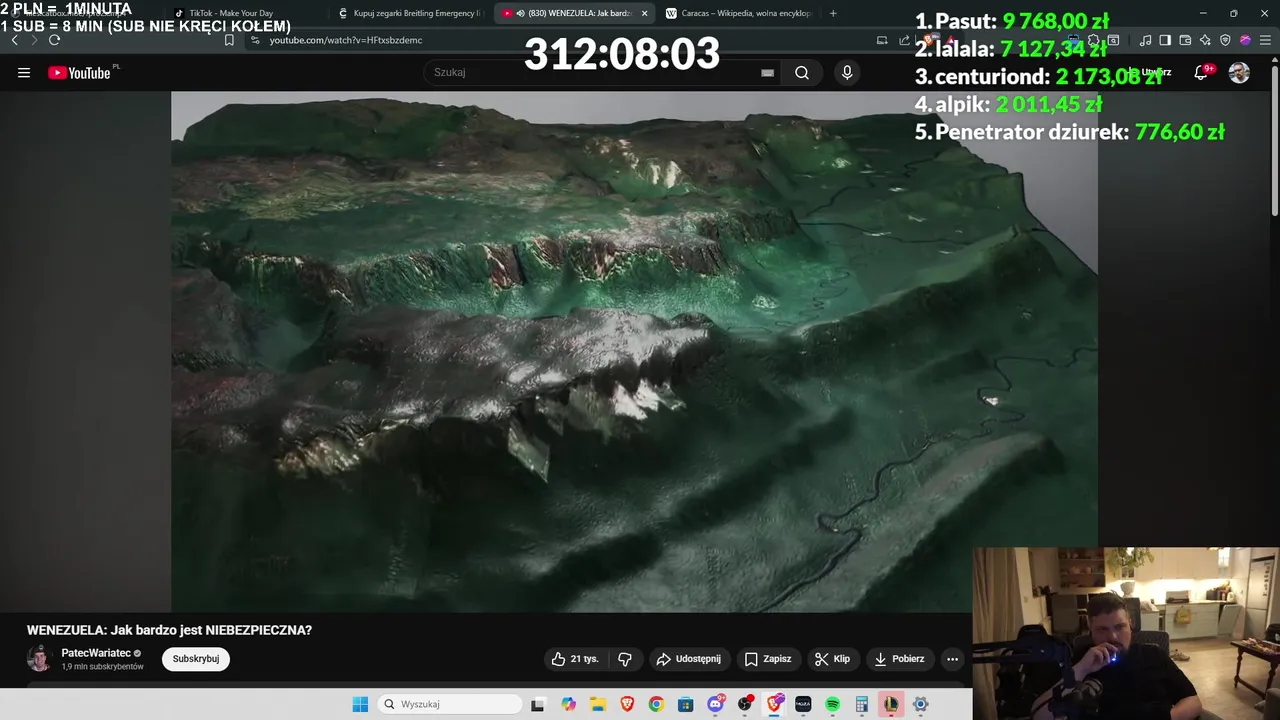The width and height of the screenshot is (1280, 720).
Task: Open Discord from taskbar
Action: [715, 704]
